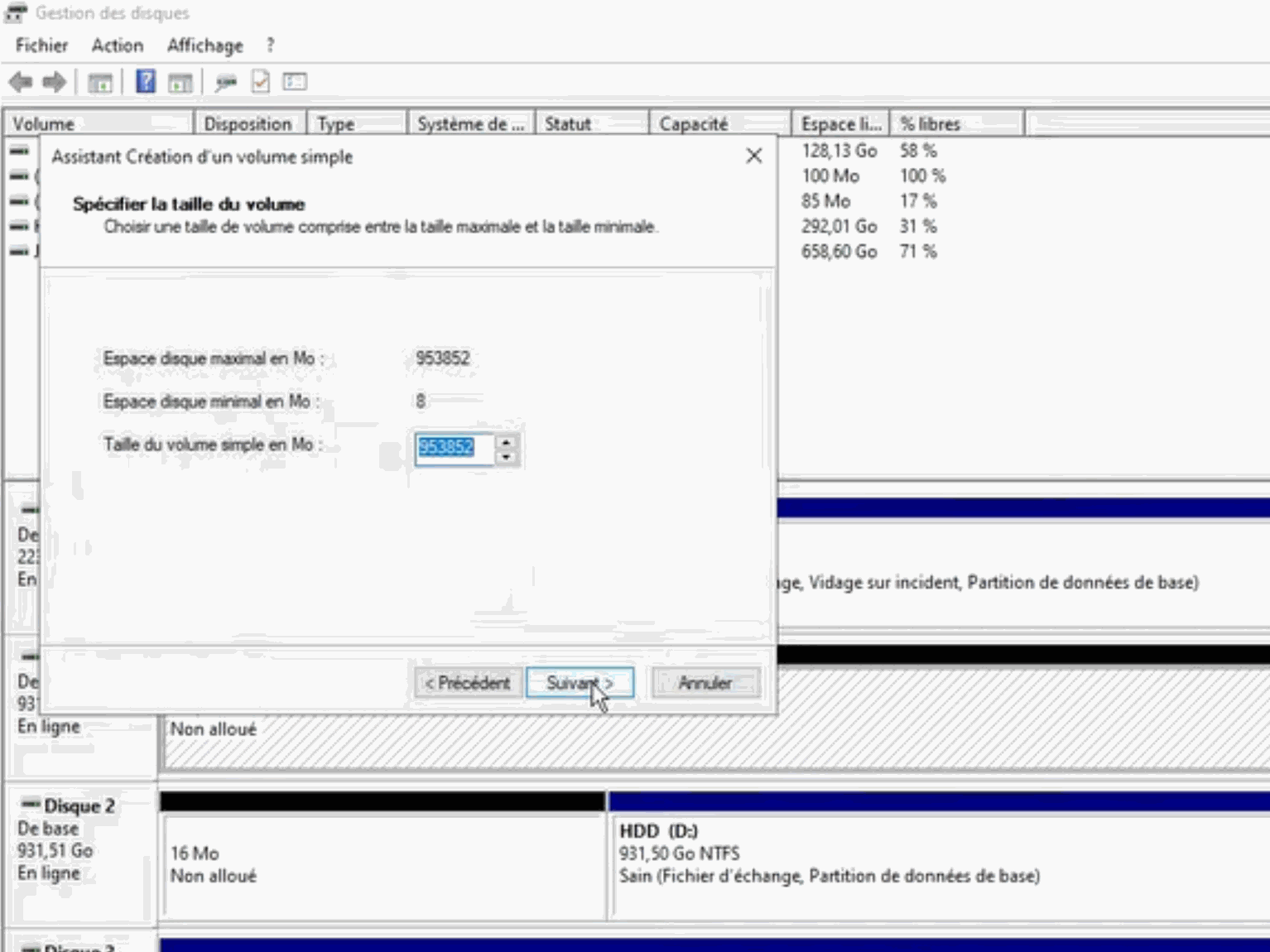1270x952 pixels.
Task: Close the simple volume creation wizard
Action: [753, 156]
